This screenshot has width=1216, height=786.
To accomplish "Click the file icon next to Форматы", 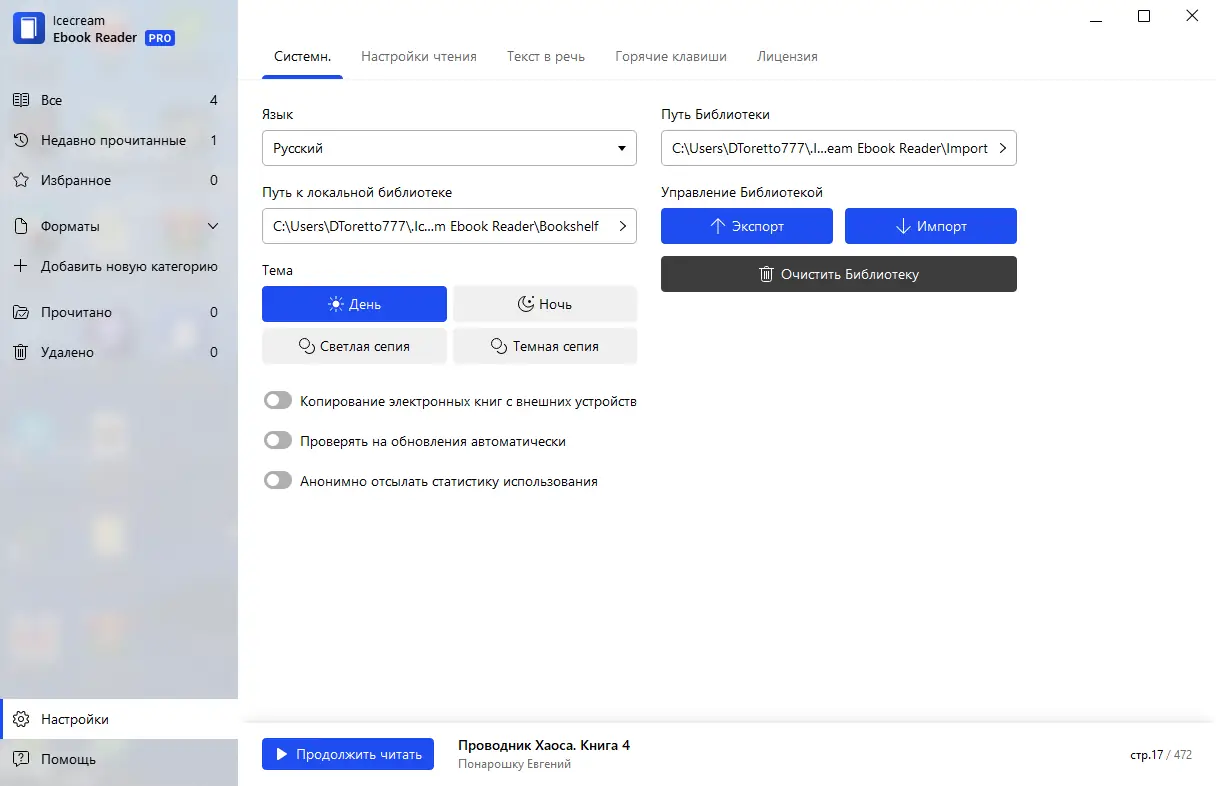I will point(20,226).
